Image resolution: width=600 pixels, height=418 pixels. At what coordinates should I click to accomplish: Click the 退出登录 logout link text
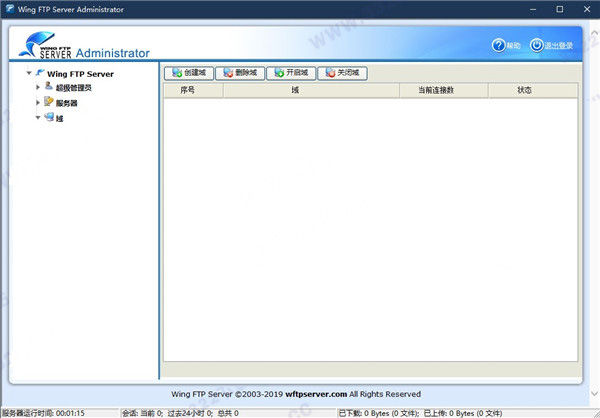click(x=559, y=46)
